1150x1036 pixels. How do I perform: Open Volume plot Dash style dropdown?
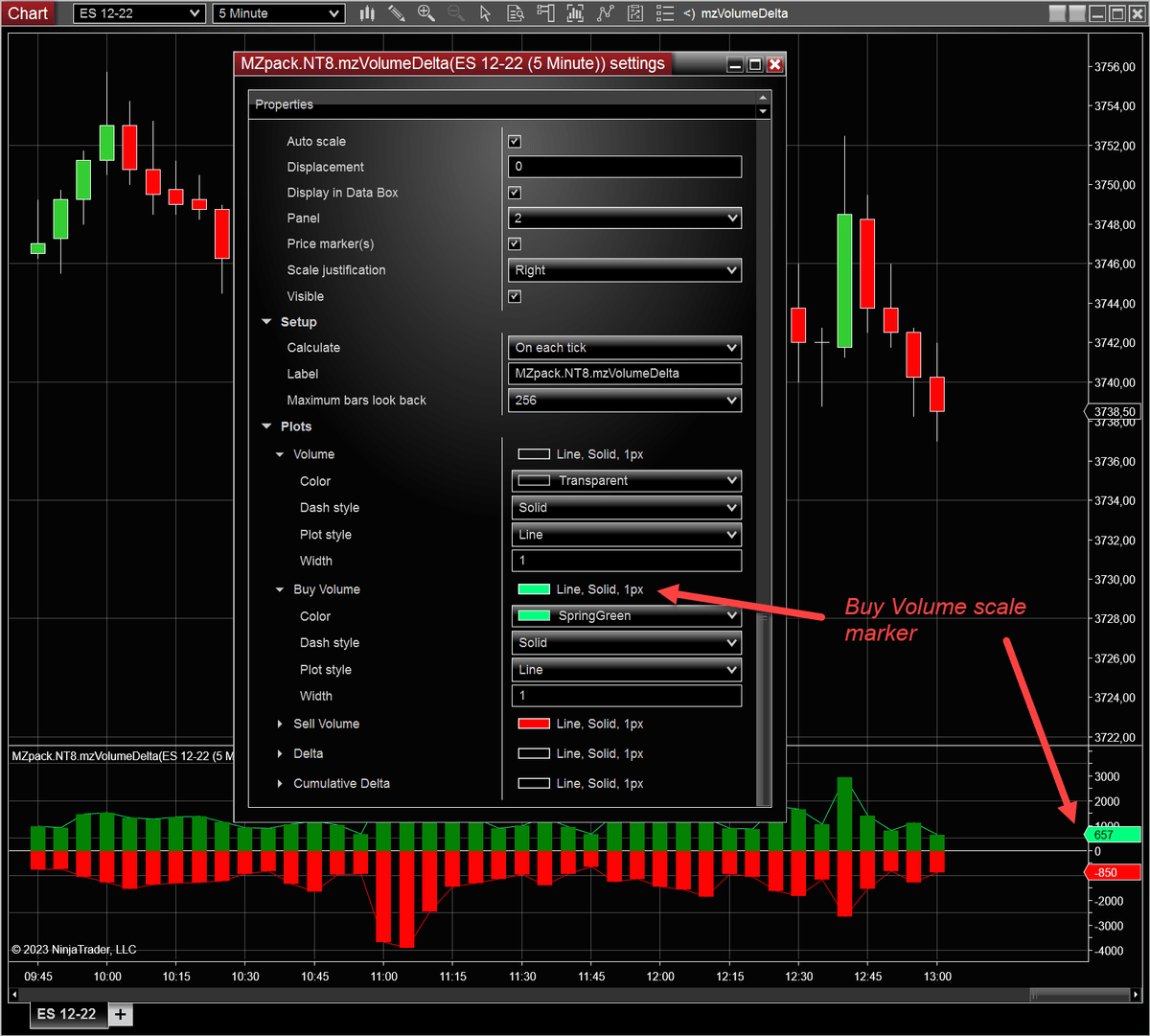[x=627, y=508]
